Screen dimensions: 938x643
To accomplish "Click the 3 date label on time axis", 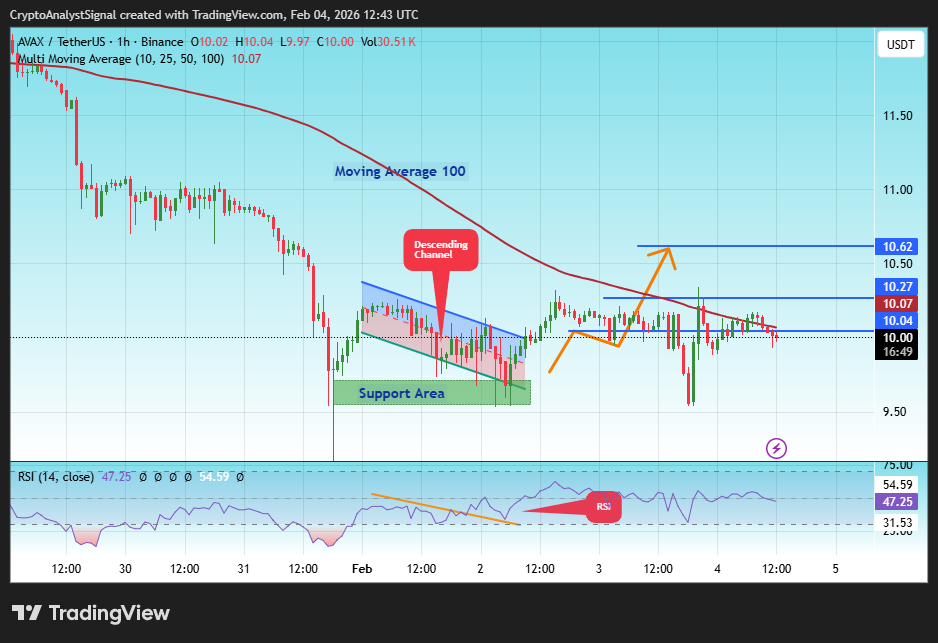I will pos(599,569).
